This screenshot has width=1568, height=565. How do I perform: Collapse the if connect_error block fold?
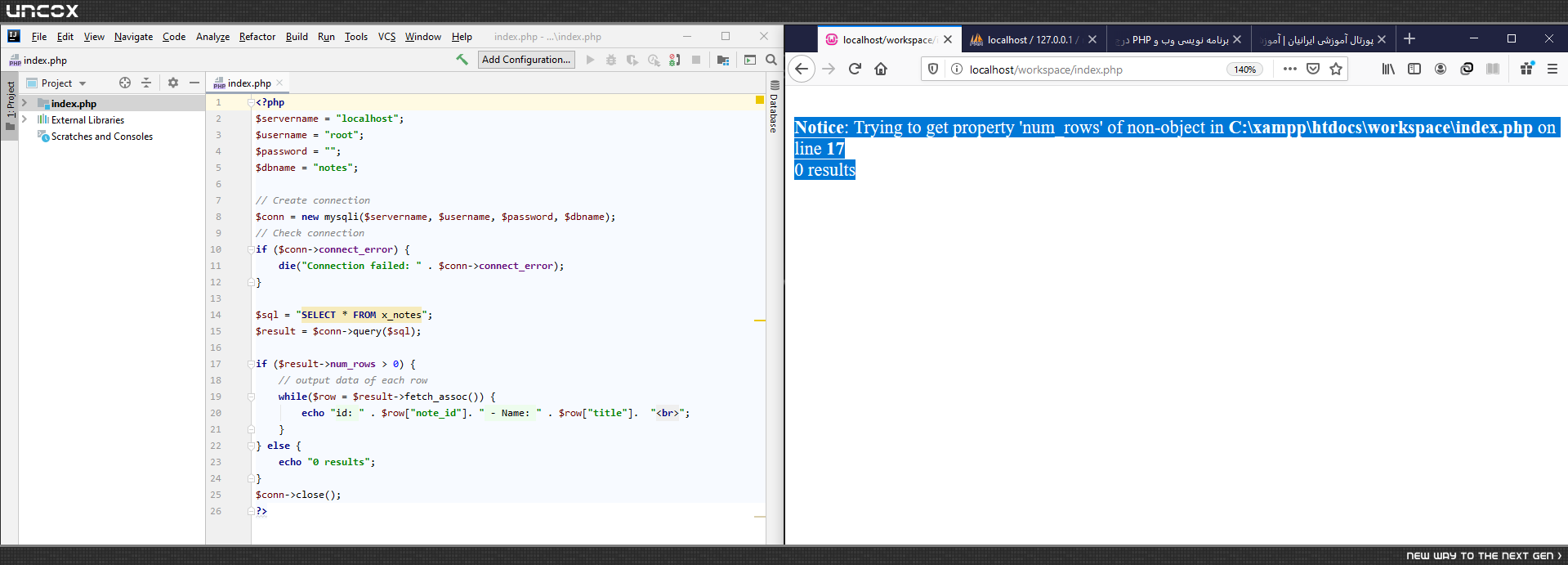click(251, 249)
